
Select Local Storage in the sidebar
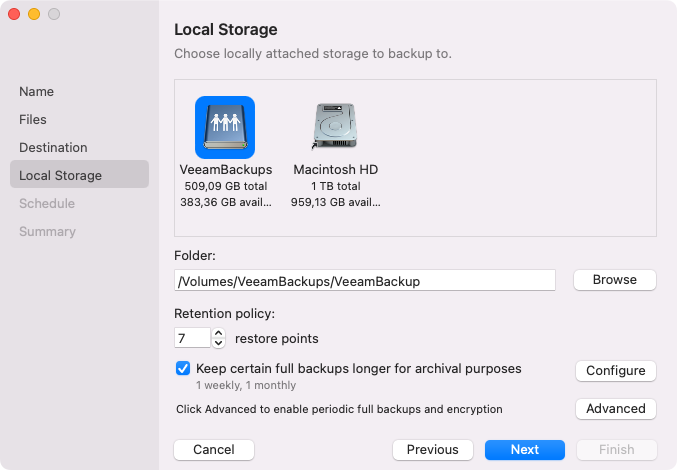61,175
